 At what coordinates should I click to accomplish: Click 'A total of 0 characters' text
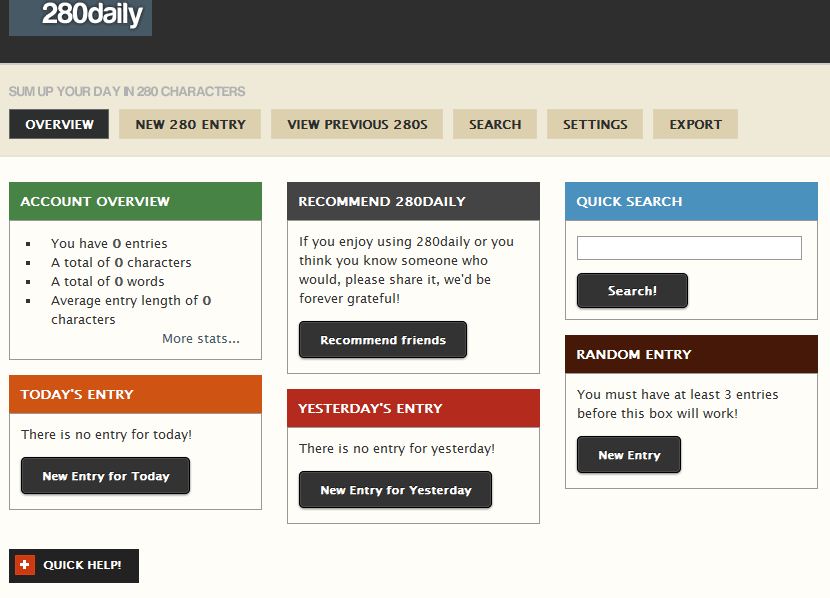pos(121,262)
